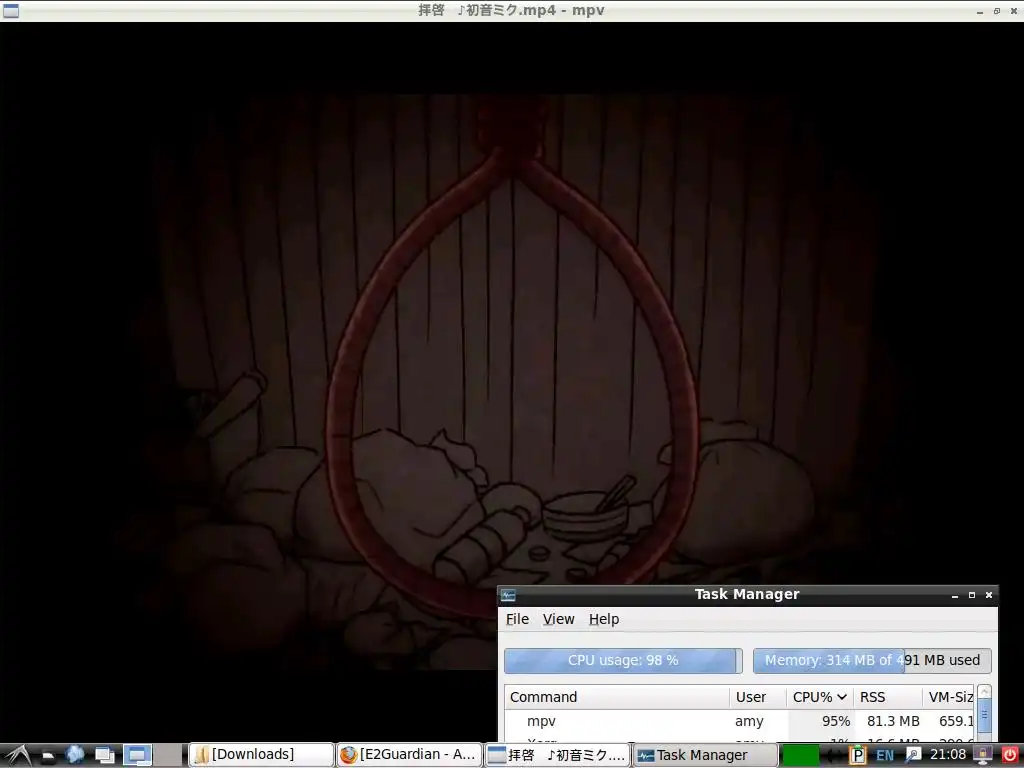Sort processes by Command column
The image size is (1024, 768).
click(x=616, y=697)
